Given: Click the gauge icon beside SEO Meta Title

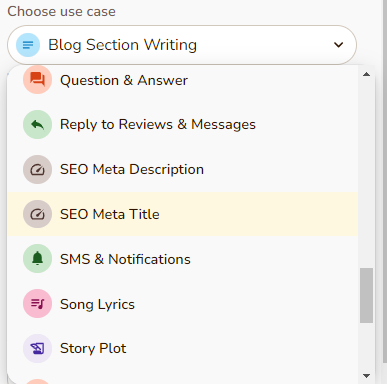Looking at the screenshot, I should click(x=37, y=214).
